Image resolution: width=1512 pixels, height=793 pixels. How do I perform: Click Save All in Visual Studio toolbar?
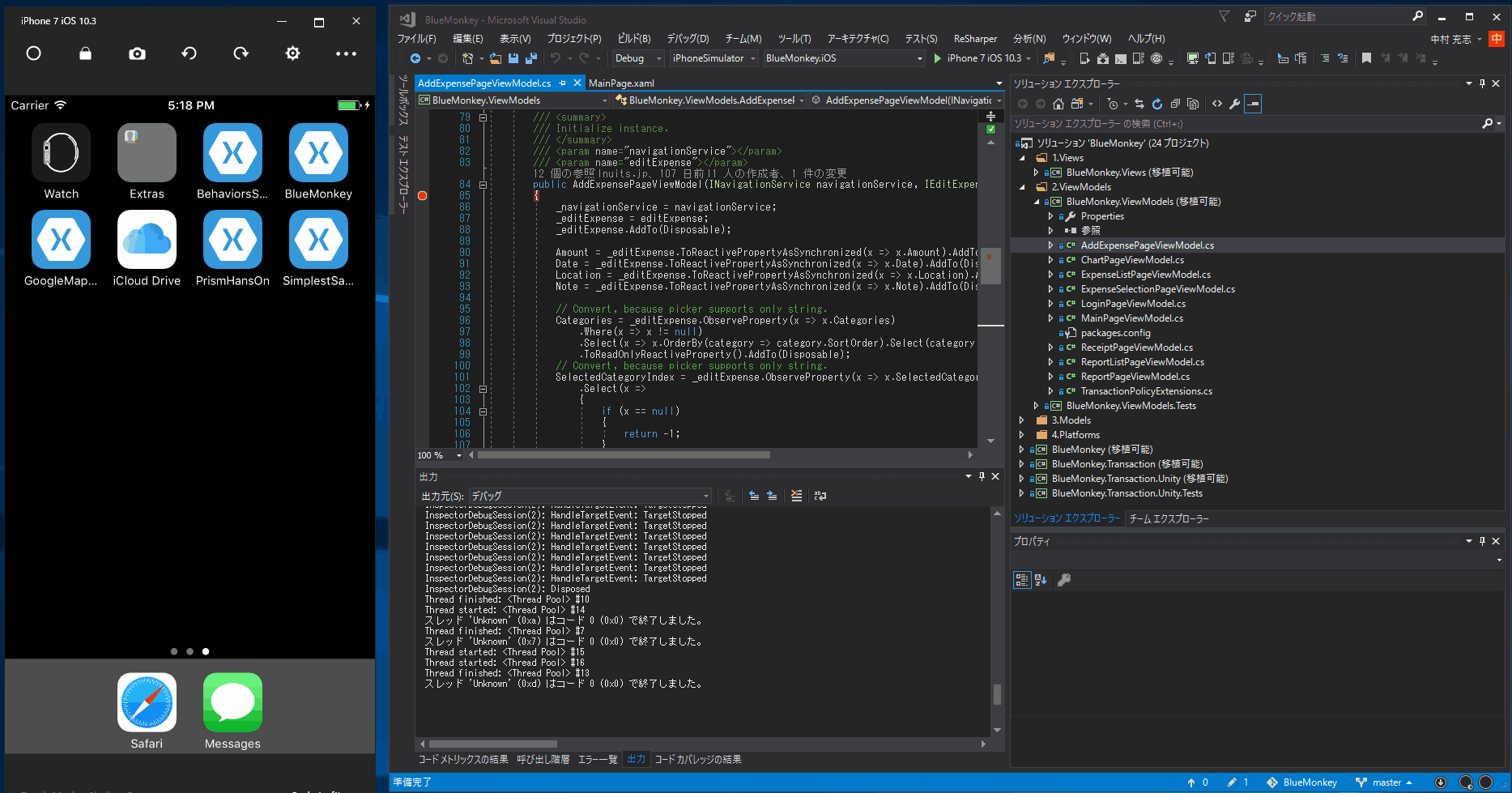click(531, 58)
